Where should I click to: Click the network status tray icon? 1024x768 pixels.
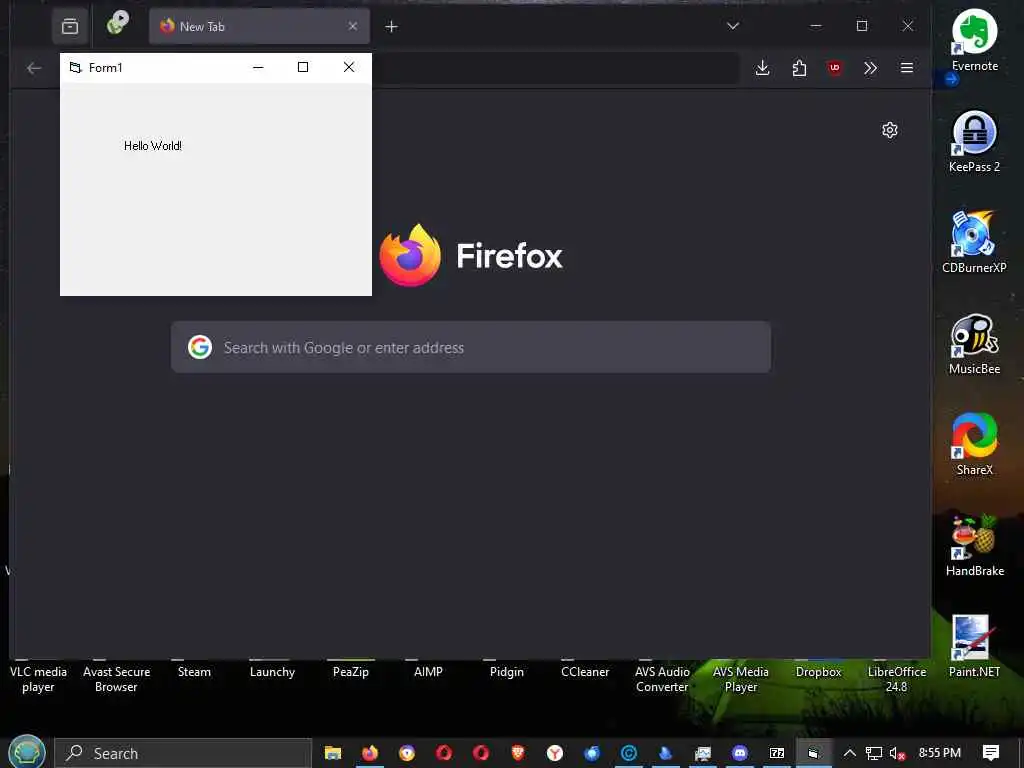point(874,753)
